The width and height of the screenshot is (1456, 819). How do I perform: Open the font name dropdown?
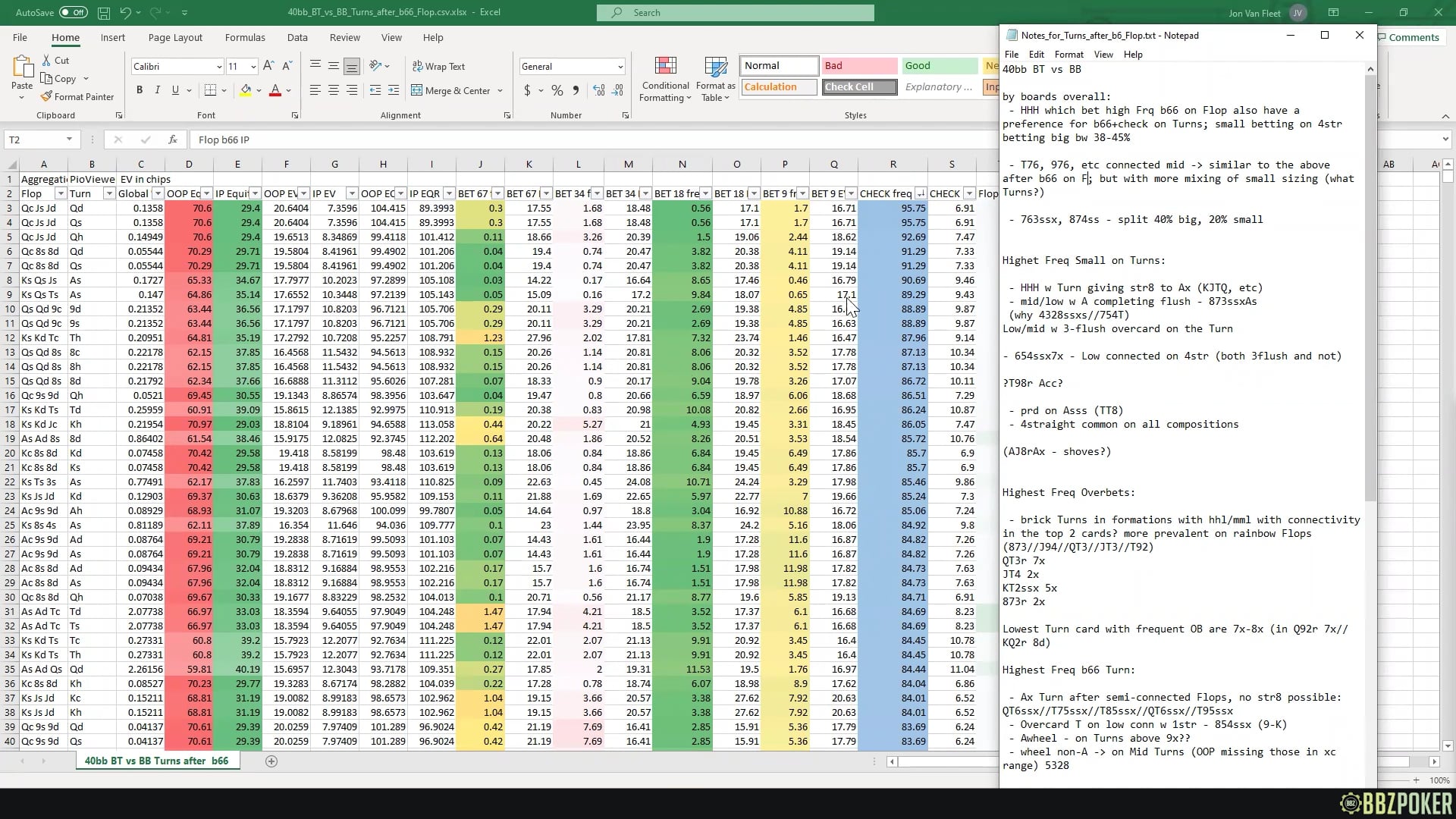pos(219,67)
